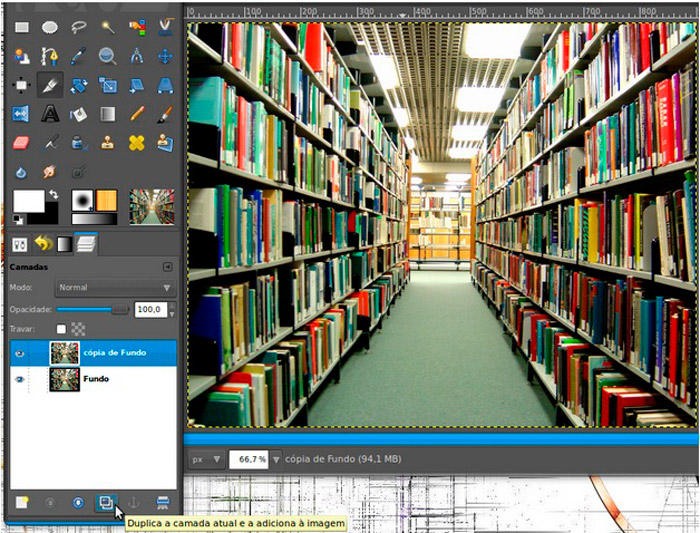Swap foreground and background colors arrow
The width and height of the screenshot is (700, 533).
54,195
